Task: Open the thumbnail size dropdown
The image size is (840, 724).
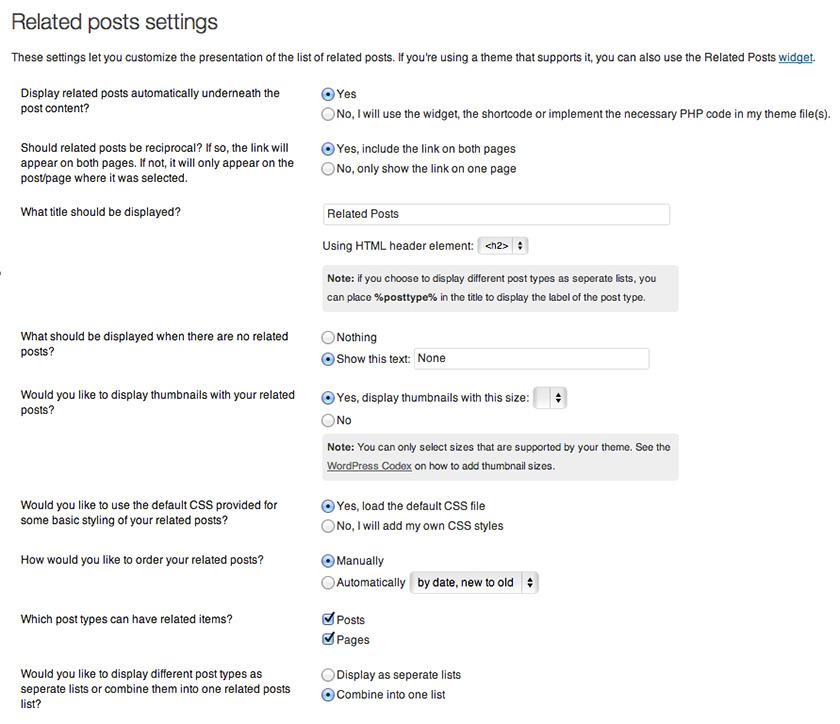Action: [x=550, y=398]
